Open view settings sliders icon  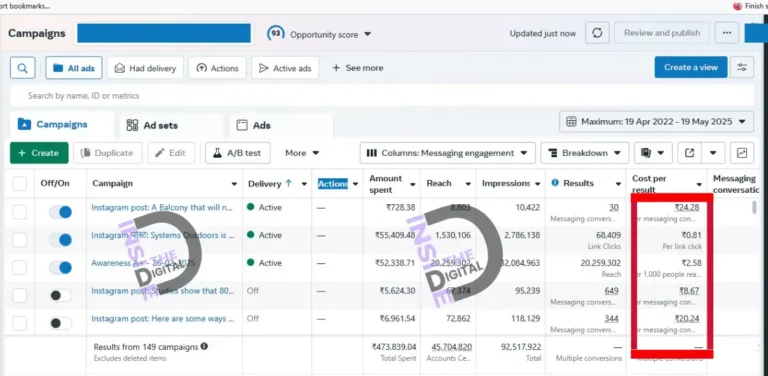(742, 68)
